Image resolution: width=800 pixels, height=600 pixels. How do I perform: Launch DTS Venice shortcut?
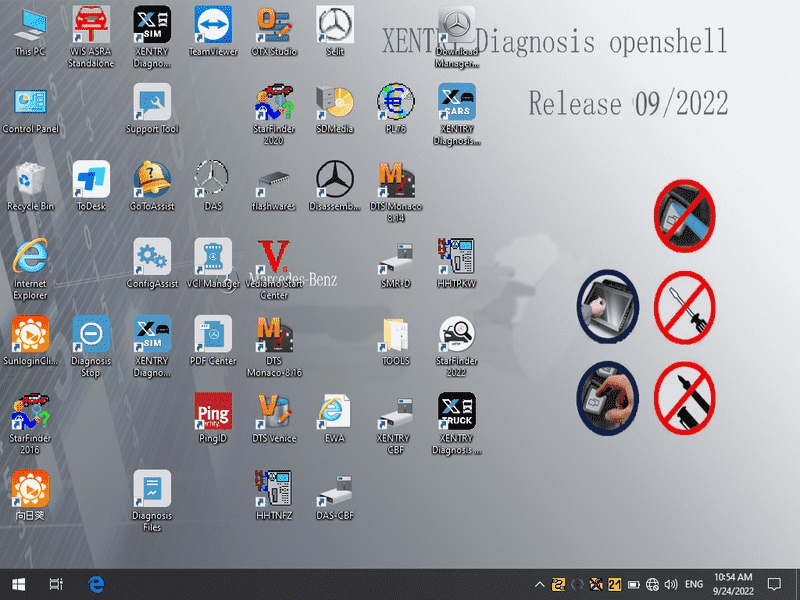coord(274,418)
